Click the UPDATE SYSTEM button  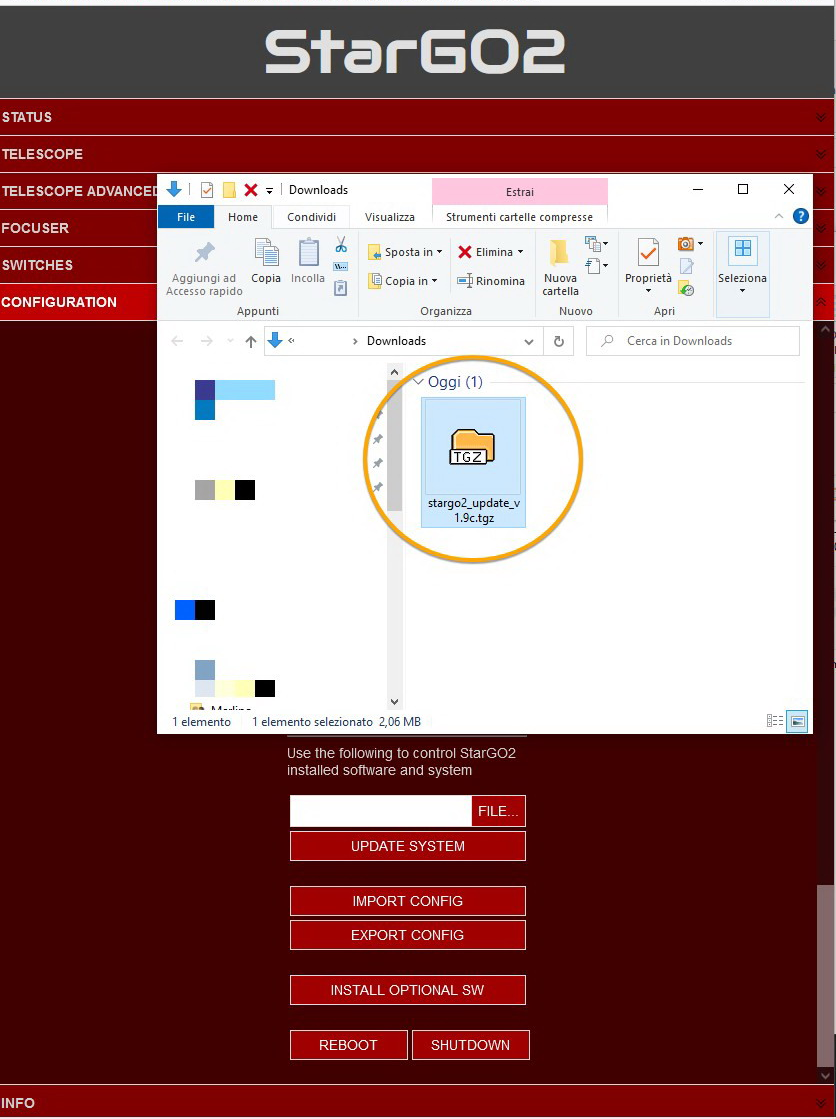tap(408, 846)
